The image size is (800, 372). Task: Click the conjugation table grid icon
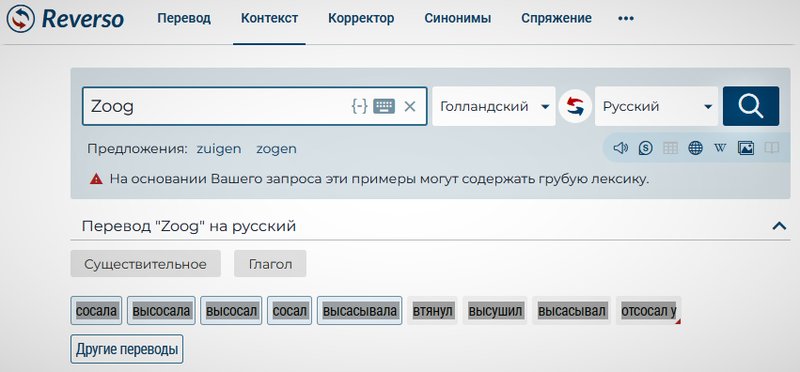[x=670, y=148]
